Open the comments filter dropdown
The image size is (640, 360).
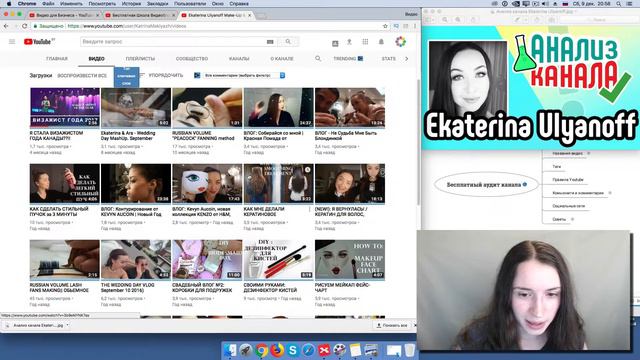[x=244, y=76]
